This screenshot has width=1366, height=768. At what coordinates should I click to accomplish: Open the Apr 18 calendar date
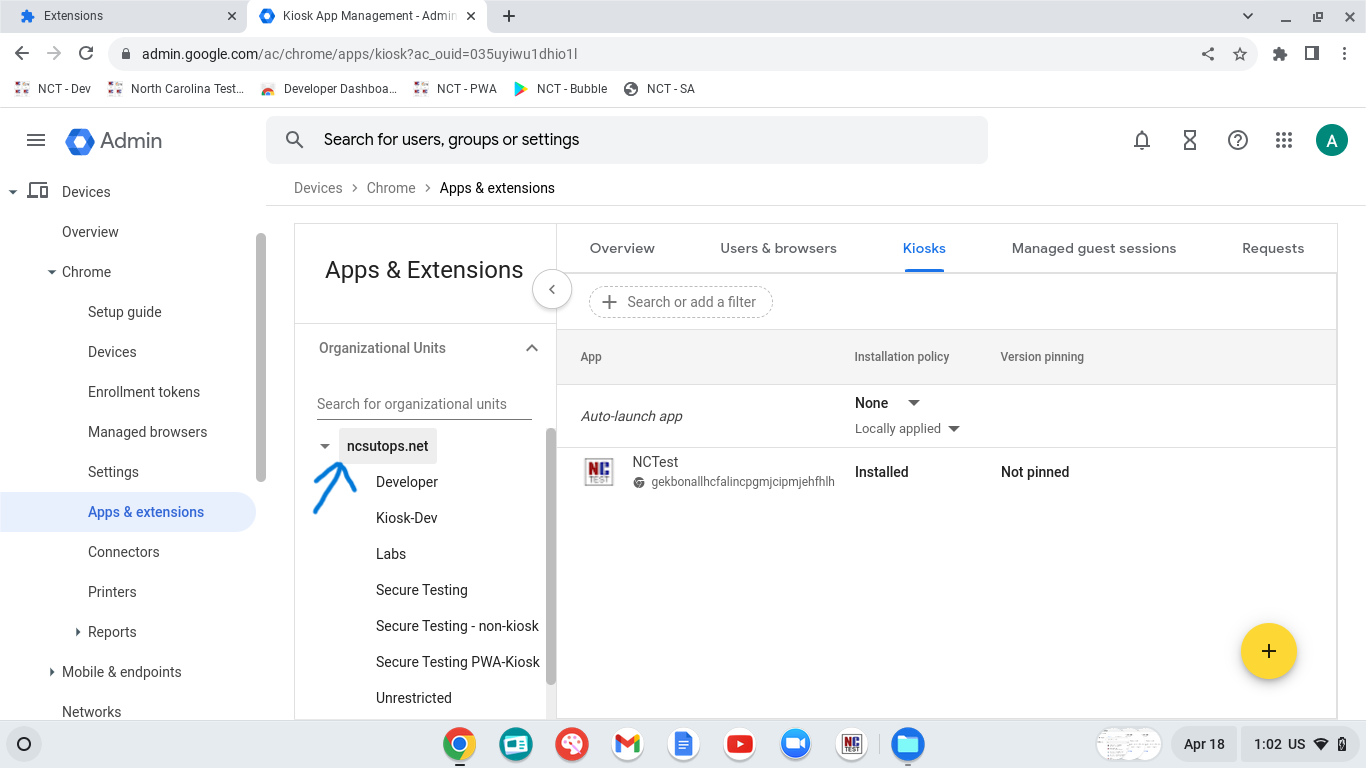click(x=1204, y=744)
